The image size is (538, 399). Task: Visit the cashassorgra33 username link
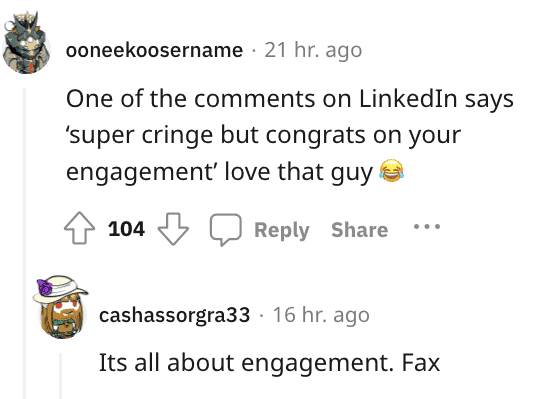(174, 315)
